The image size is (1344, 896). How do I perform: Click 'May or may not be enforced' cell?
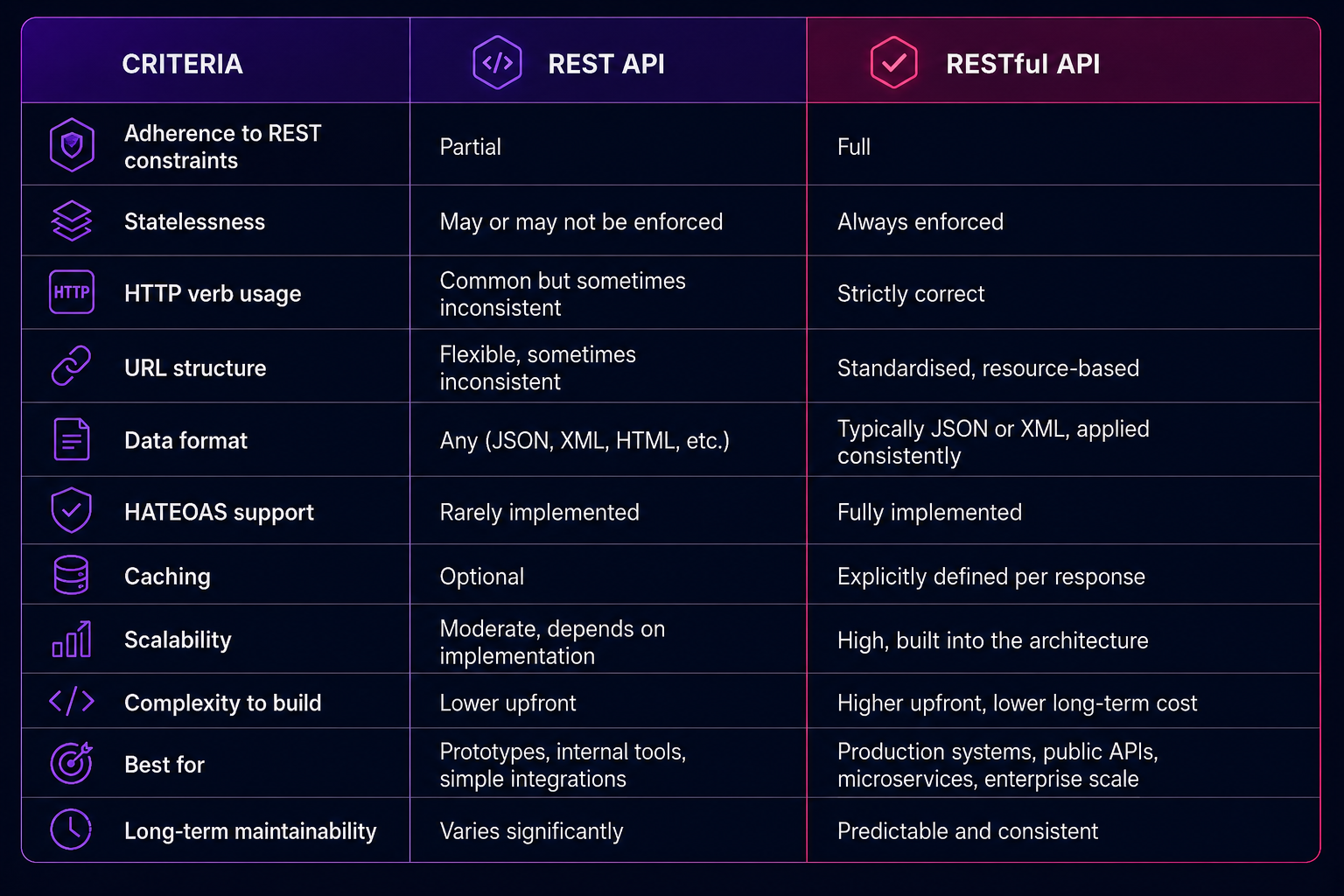[x=581, y=222]
